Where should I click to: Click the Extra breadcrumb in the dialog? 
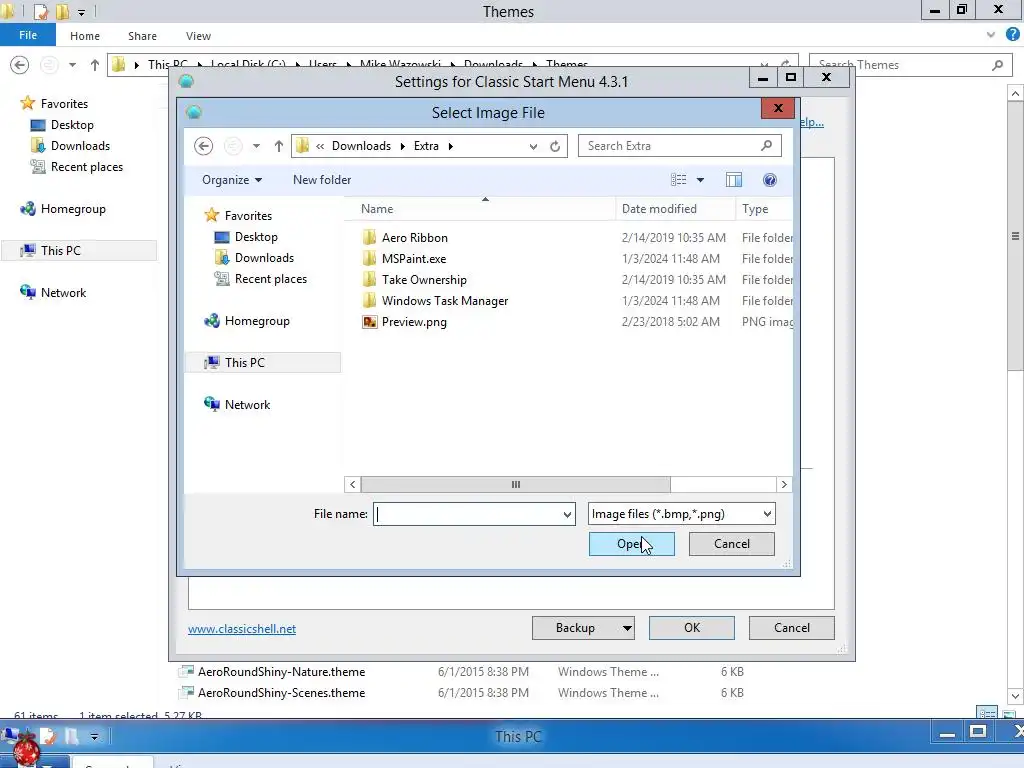426,146
